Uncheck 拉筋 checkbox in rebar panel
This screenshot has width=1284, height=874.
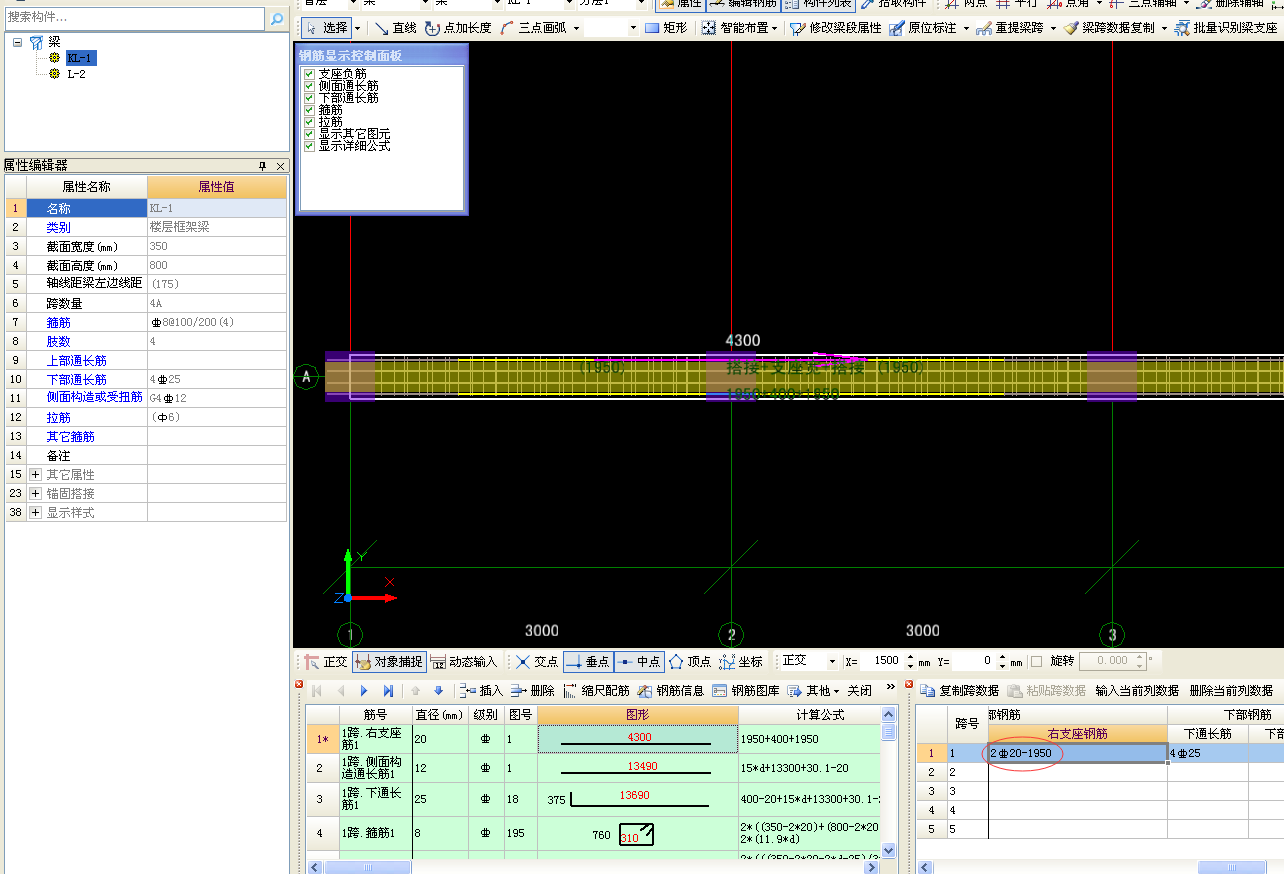pyautogui.click(x=310, y=122)
